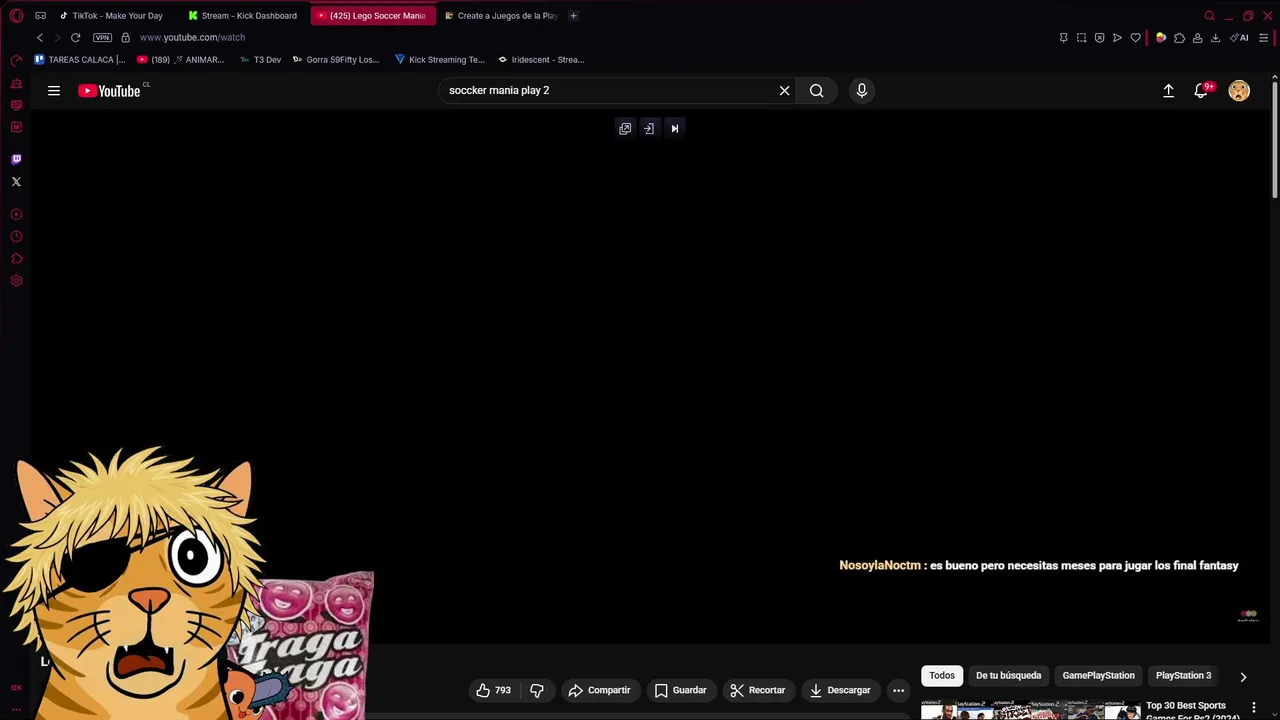Dislike the video
Image resolution: width=1280 pixels, height=720 pixels.
click(537, 690)
